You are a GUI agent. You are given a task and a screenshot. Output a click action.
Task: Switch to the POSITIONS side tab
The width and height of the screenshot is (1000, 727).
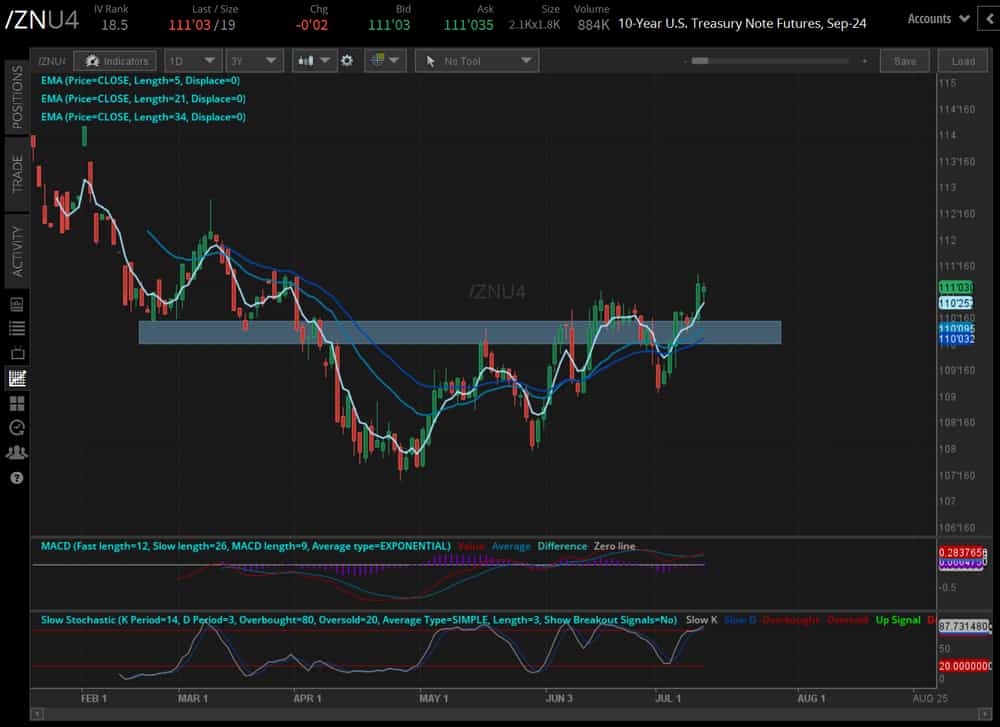point(17,97)
